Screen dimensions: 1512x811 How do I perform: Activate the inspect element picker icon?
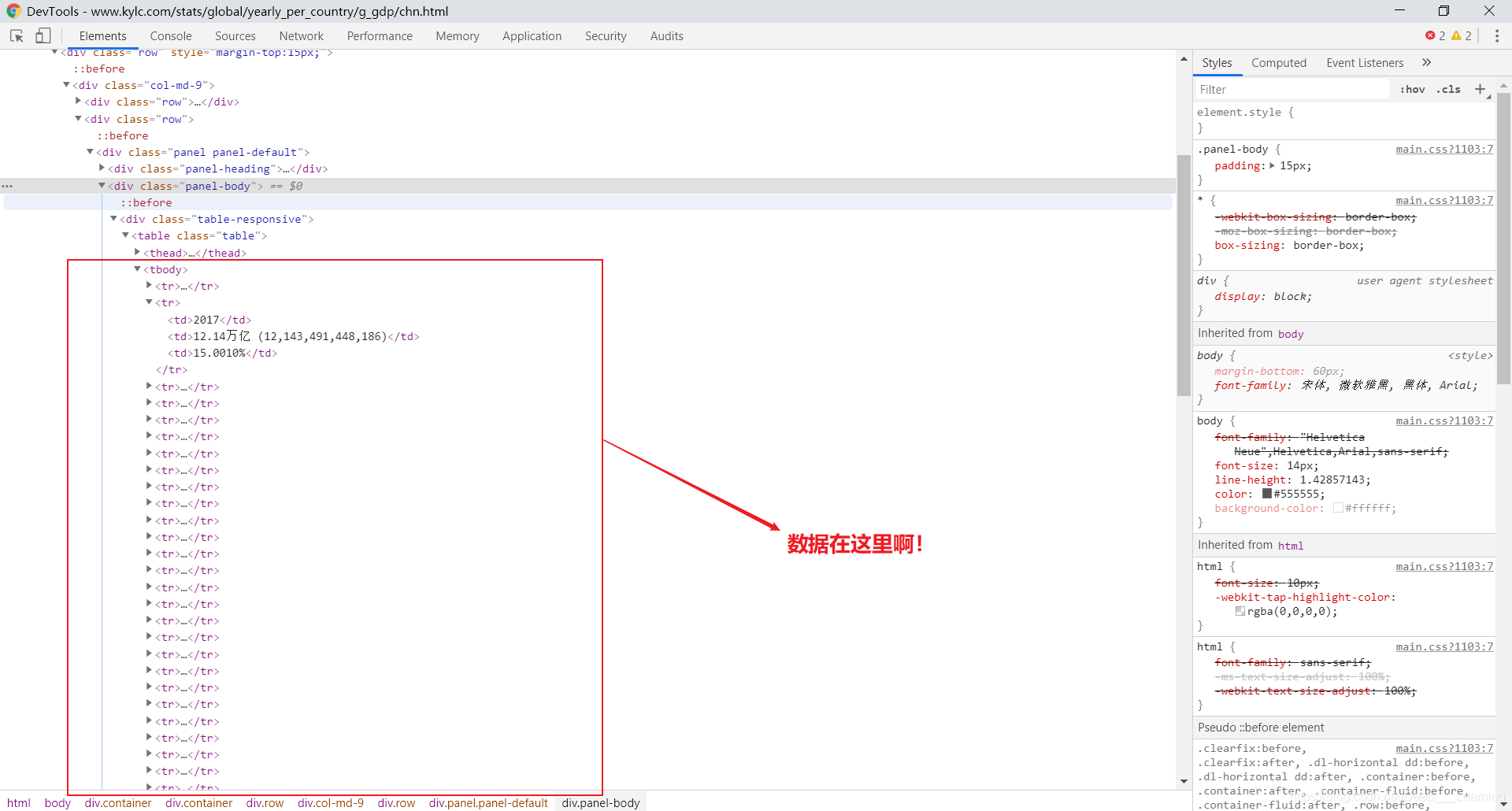(x=17, y=36)
